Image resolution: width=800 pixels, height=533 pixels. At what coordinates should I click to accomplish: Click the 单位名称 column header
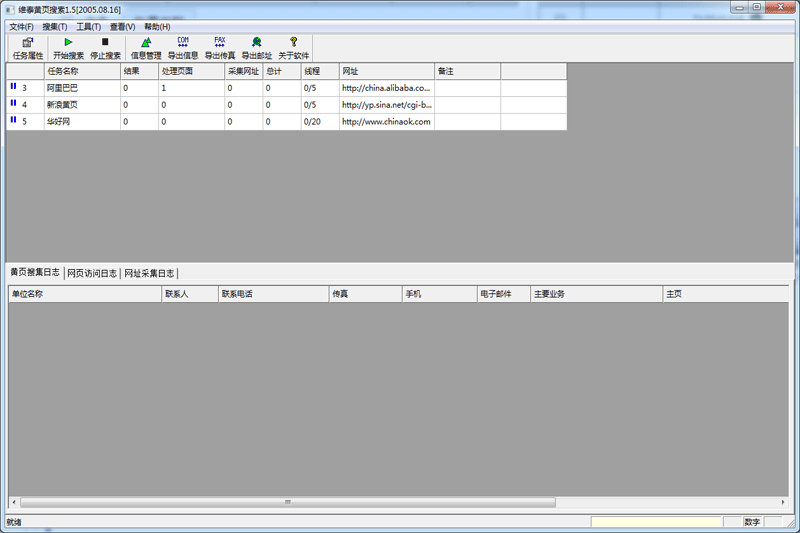pyautogui.click(x=85, y=294)
